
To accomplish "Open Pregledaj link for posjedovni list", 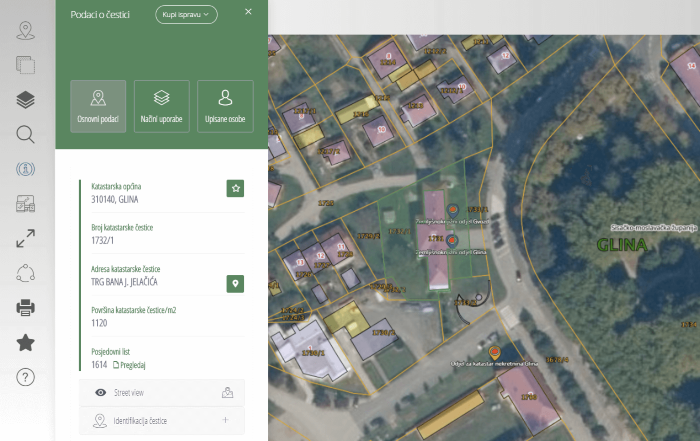I will pyautogui.click(x=129, y=365).
